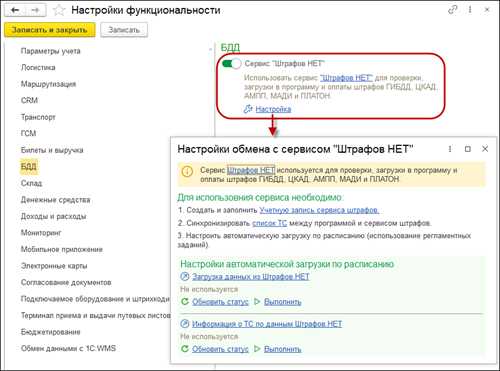Click schedule icon beside Информация о ТС
Image resolution: width=500 pixels, height=371 pixels.
184,324
